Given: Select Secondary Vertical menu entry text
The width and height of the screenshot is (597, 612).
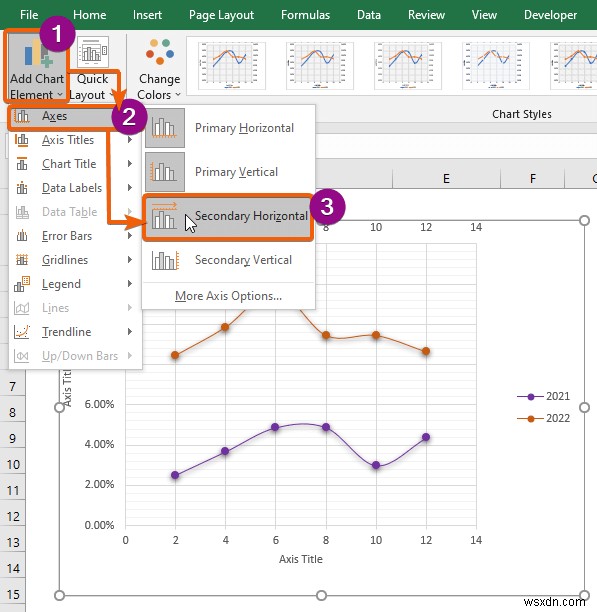Looking at the screenshot, I should tap(243, 260).
